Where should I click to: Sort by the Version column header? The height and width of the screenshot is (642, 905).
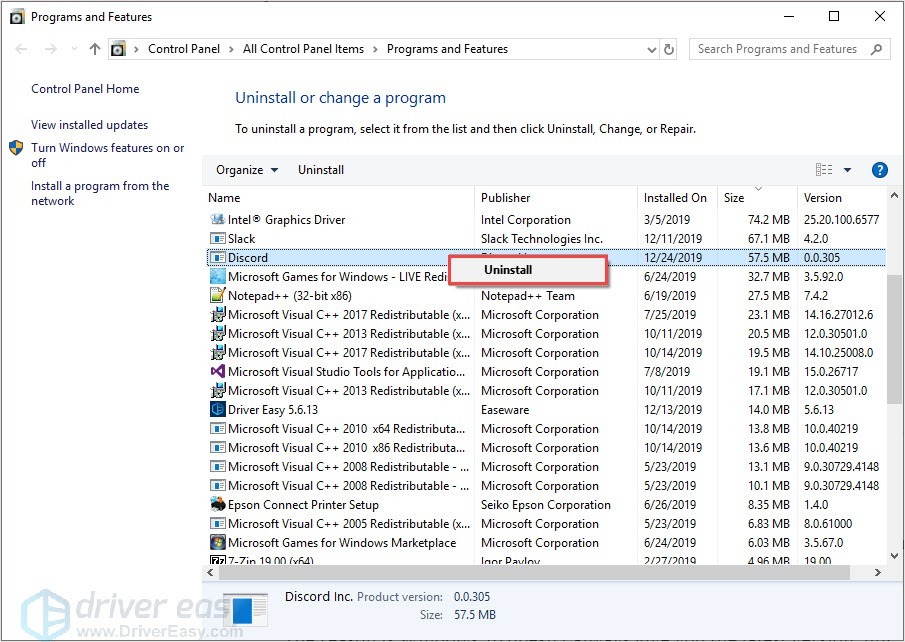842,197
